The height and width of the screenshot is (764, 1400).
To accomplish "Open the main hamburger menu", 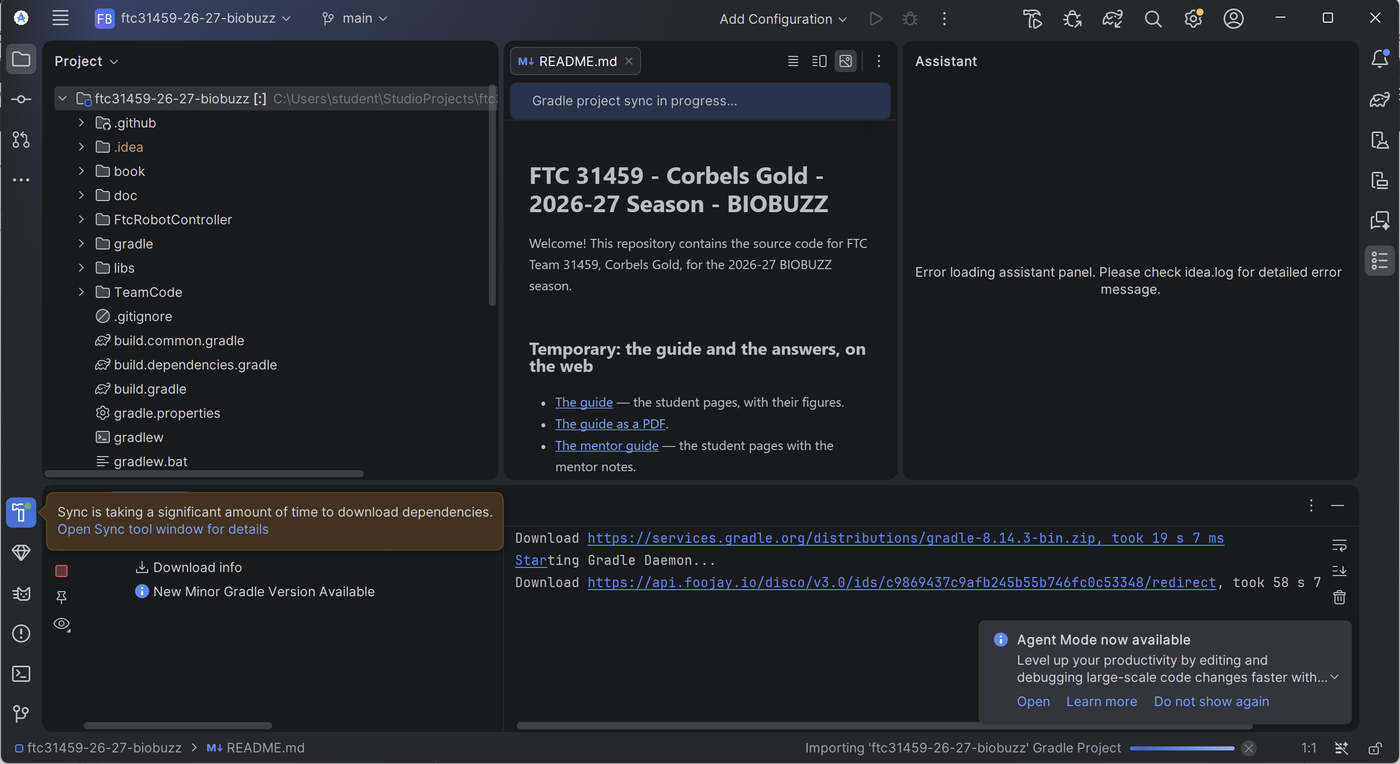I will pyautogui.click(x=60, y=18).
